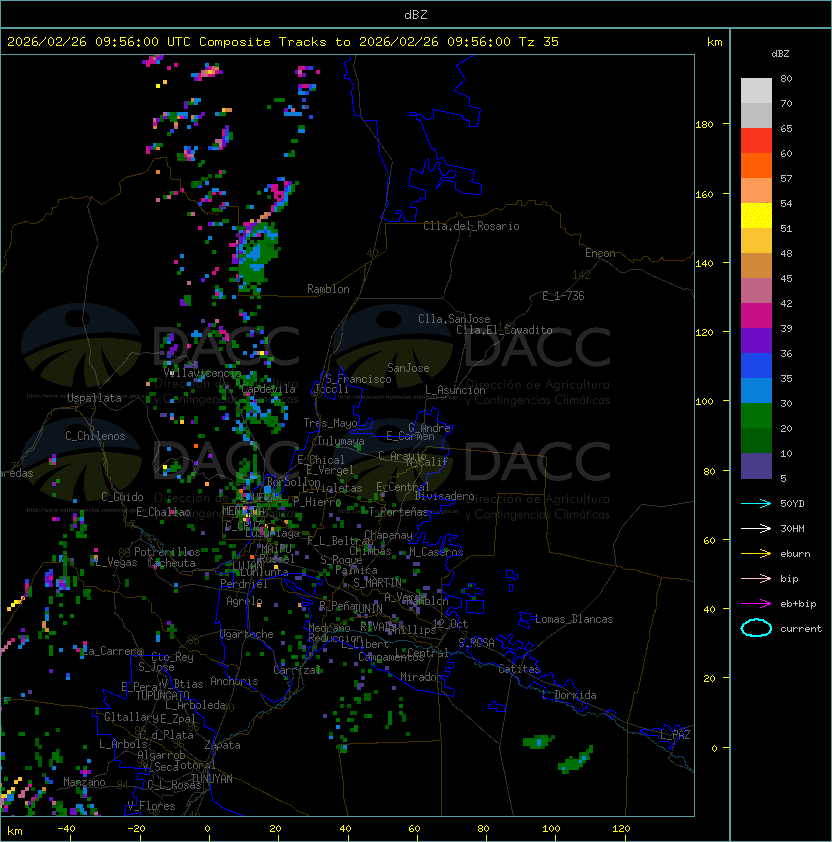
Task: Click the pink bip arrow in legend
Action: click(x=756, y=578)
